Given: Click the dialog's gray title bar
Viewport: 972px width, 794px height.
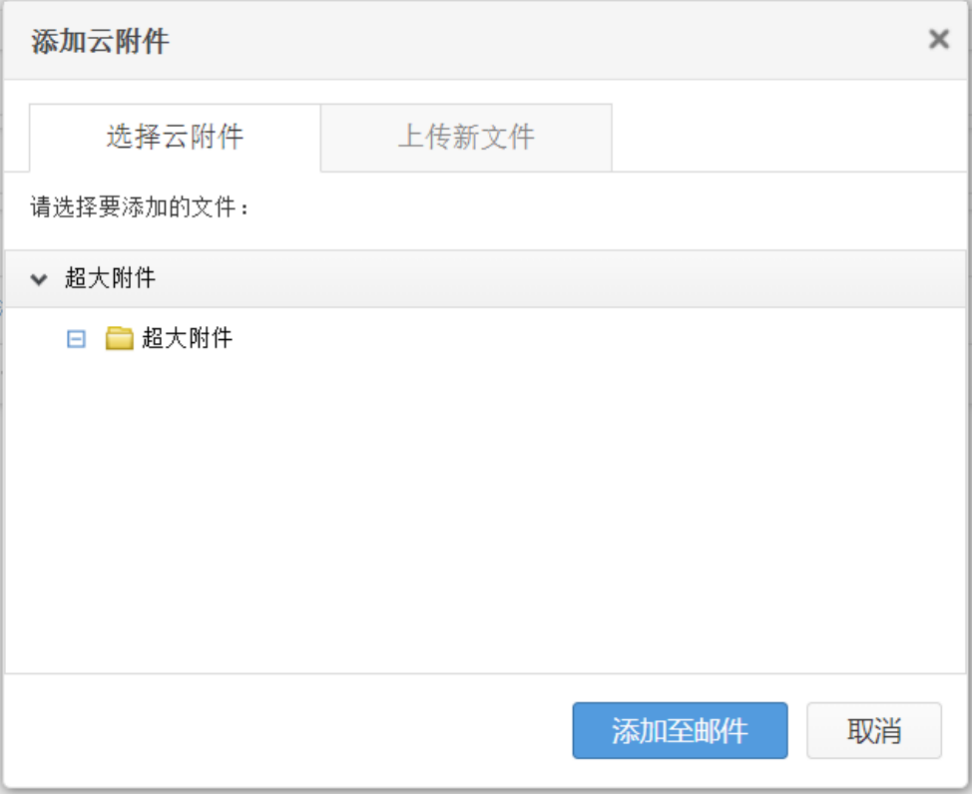Looking at the screenshot, I should [x=485, y=41].
